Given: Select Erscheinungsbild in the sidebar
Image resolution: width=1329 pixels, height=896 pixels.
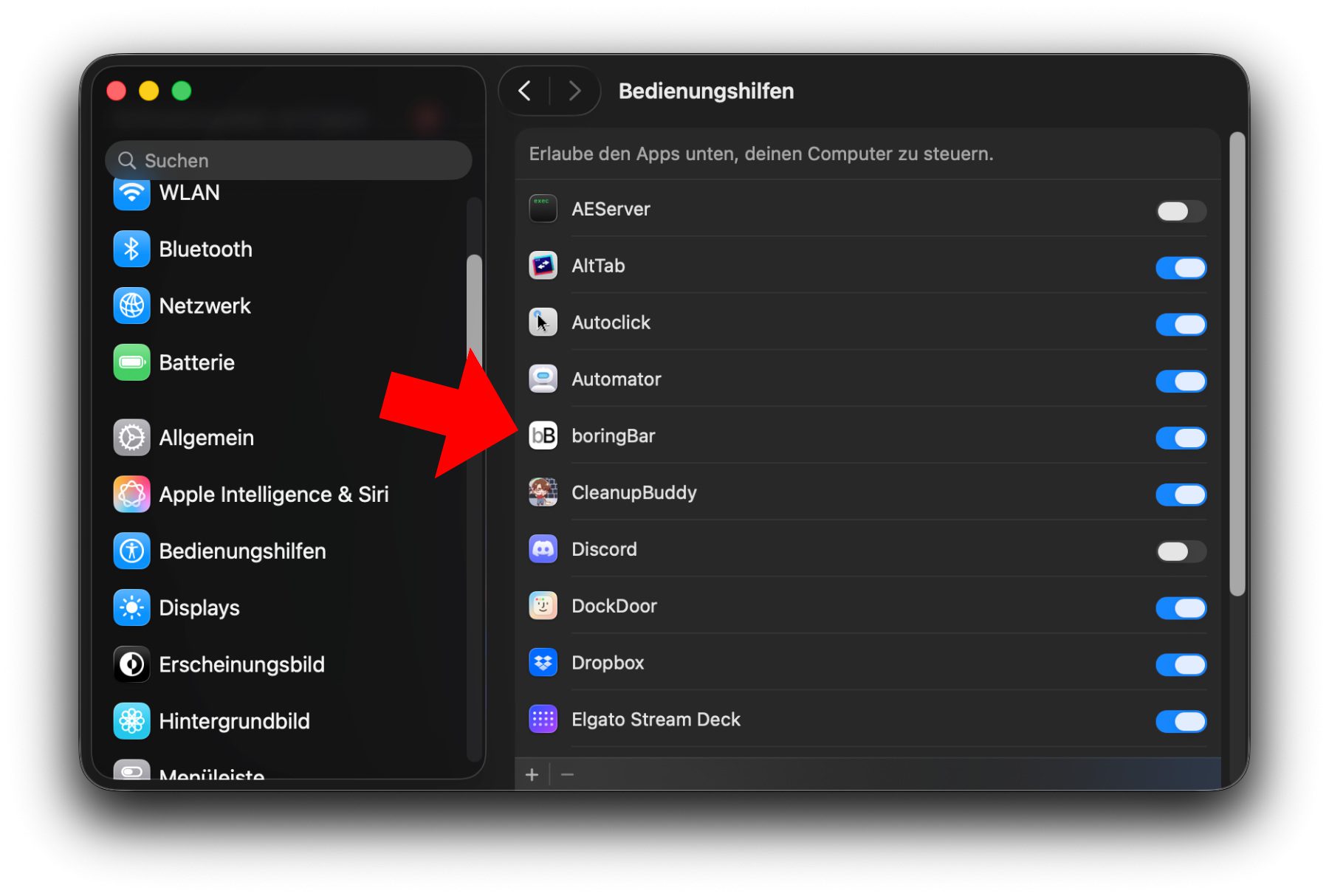Looking at the screenshot, I should pos(242,665).
